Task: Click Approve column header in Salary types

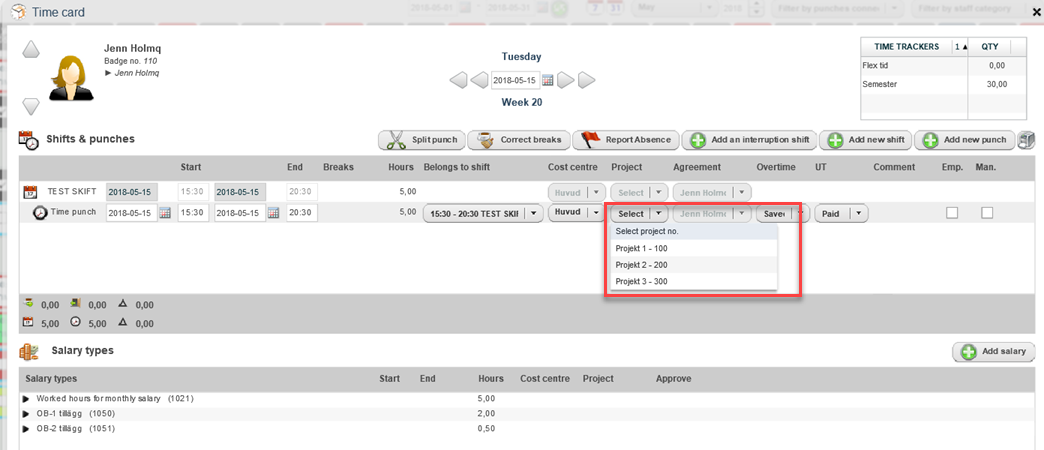Action: tap(674, 379)
